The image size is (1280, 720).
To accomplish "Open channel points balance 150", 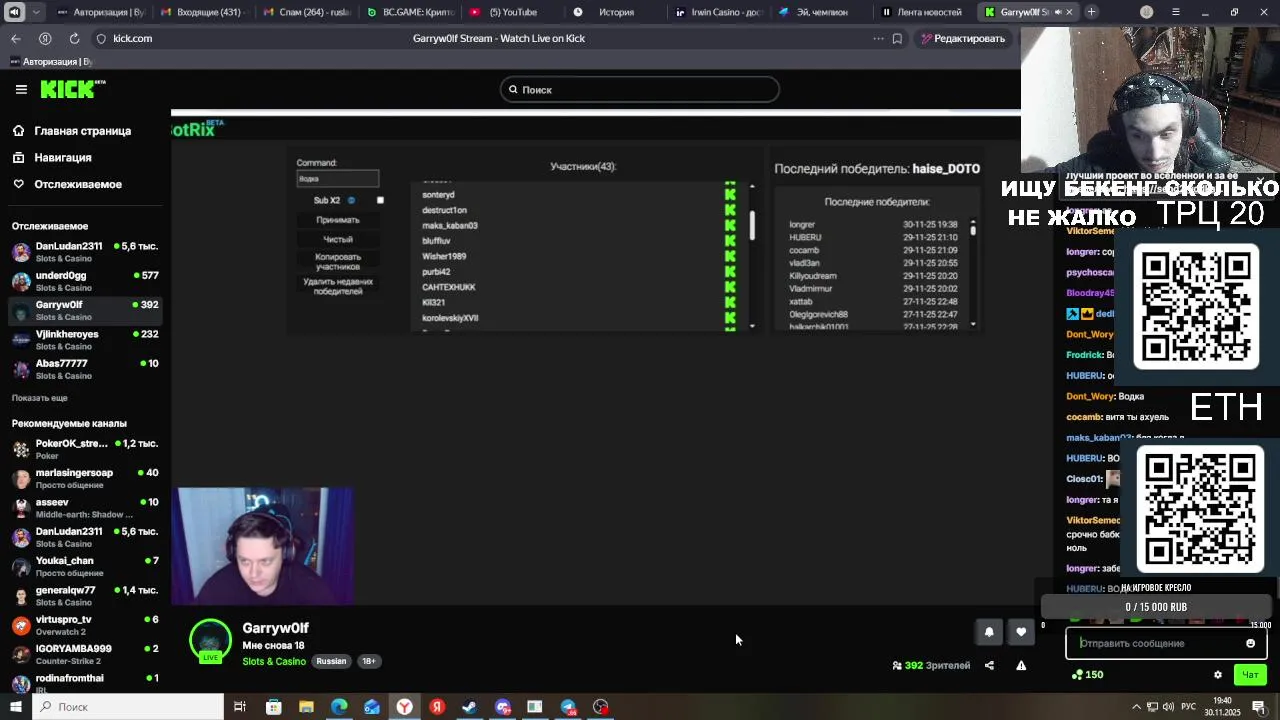I will (1087, 675).
